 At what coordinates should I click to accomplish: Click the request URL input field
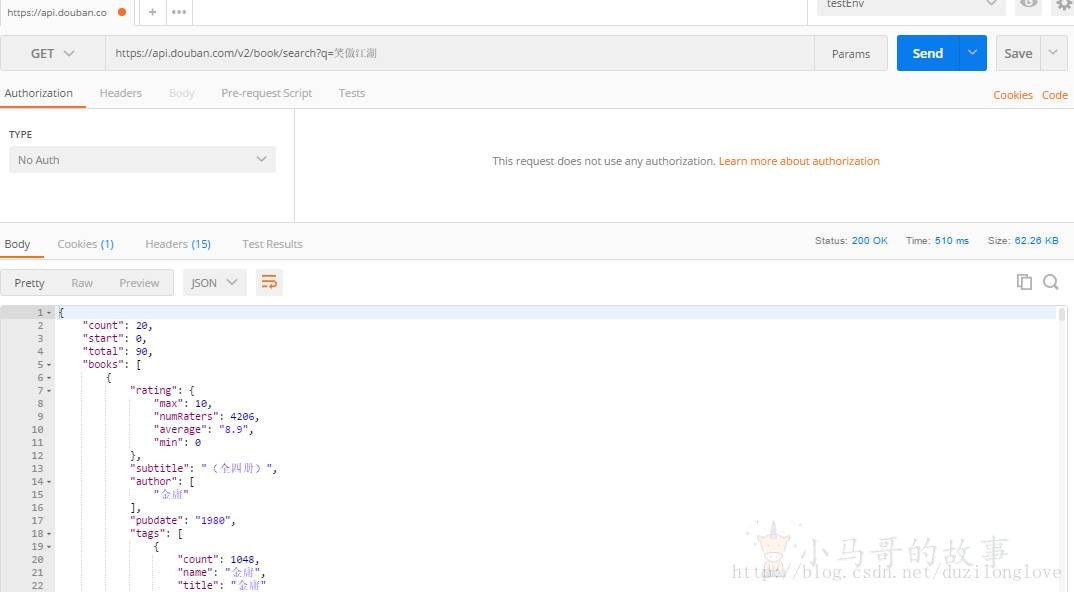click(x=460, y=53)
